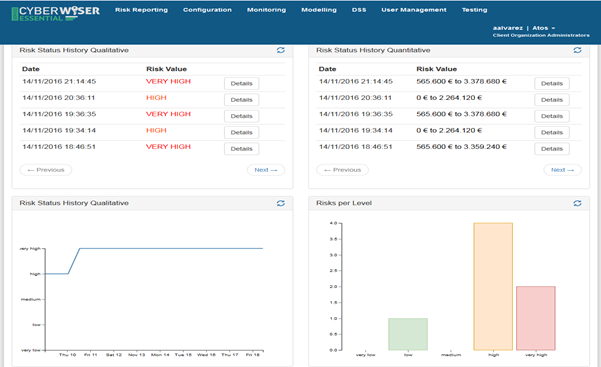Viewport: 601px width, 367px height.
Task: Go to Next page in qualitative table
Action: point(266,170)
